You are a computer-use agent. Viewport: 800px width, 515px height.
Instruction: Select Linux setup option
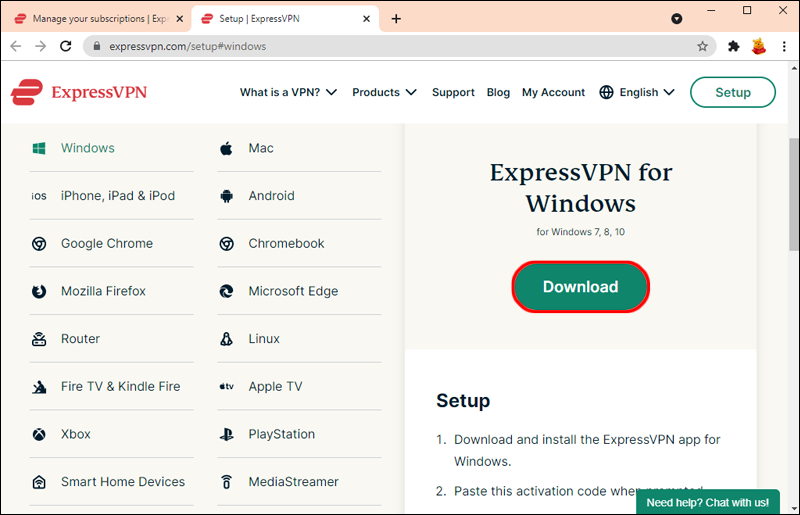264,339
